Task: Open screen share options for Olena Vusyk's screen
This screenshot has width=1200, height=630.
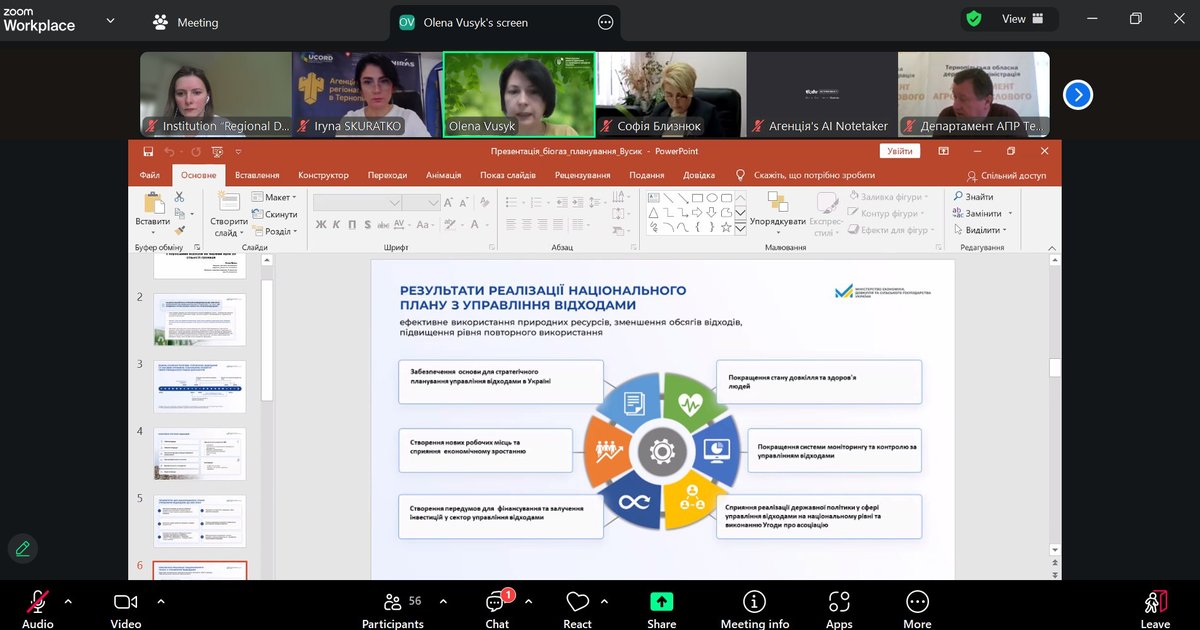Action: (605, 22)
